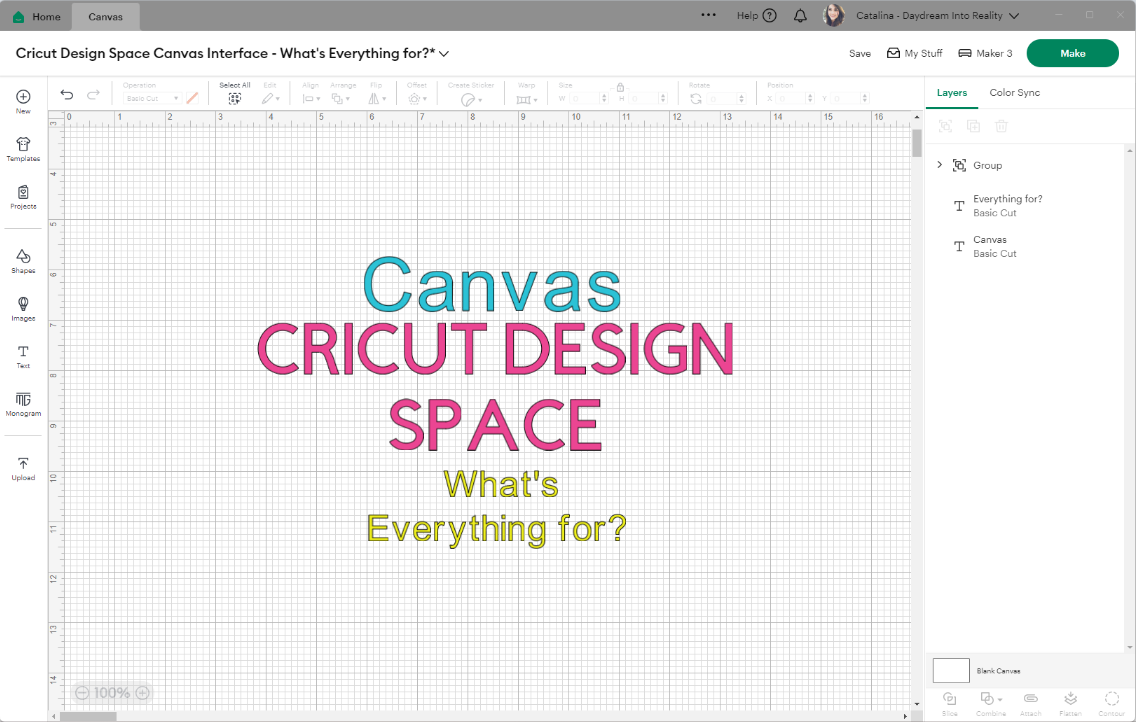The width and height of the screenshot is (1136, 722).
Task: Click the Select All toolbar icon
Action: click(x=234, y=97)
